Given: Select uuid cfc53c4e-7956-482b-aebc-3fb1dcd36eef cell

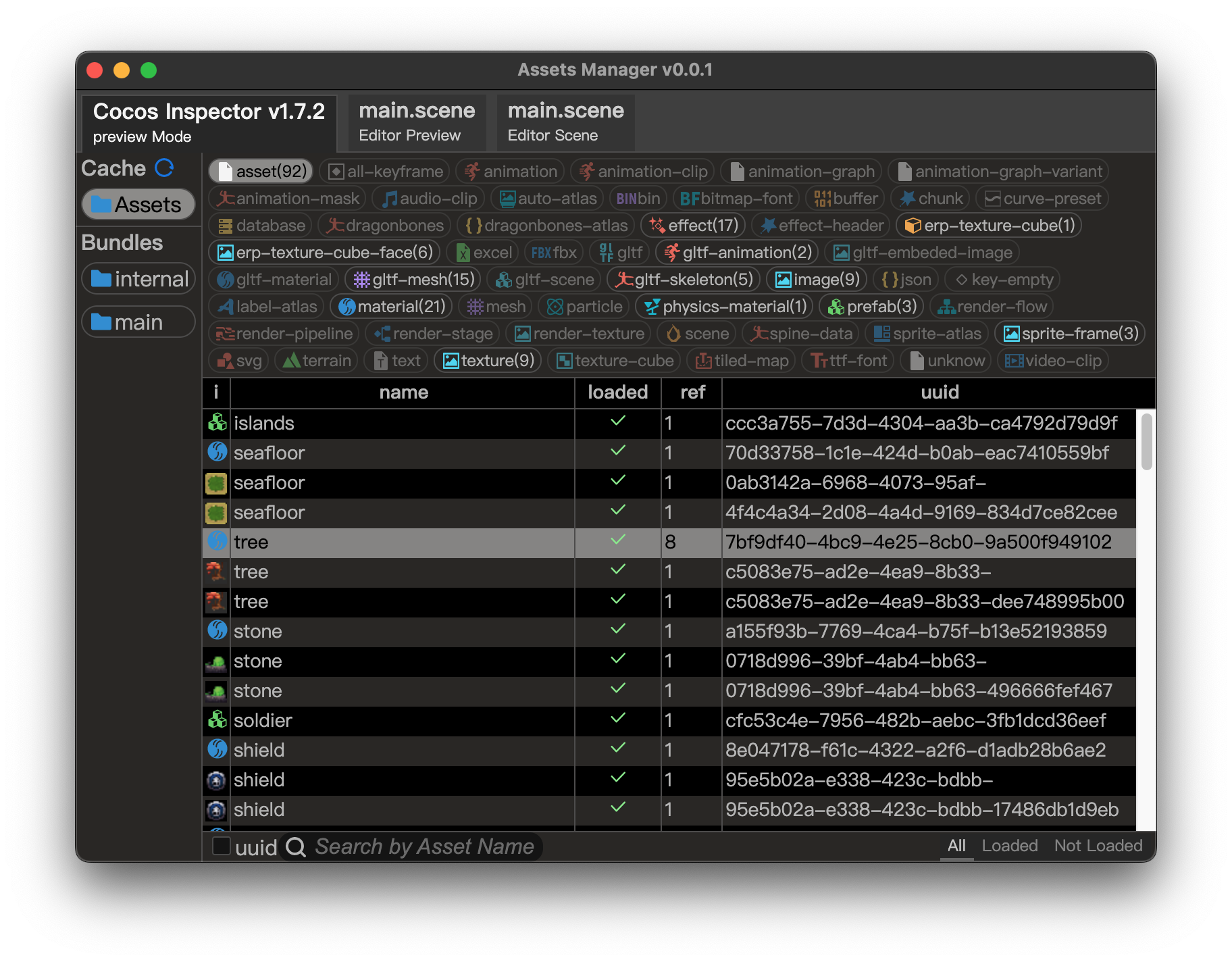Looking at the screenshot, I should click(x=929, y=720).
